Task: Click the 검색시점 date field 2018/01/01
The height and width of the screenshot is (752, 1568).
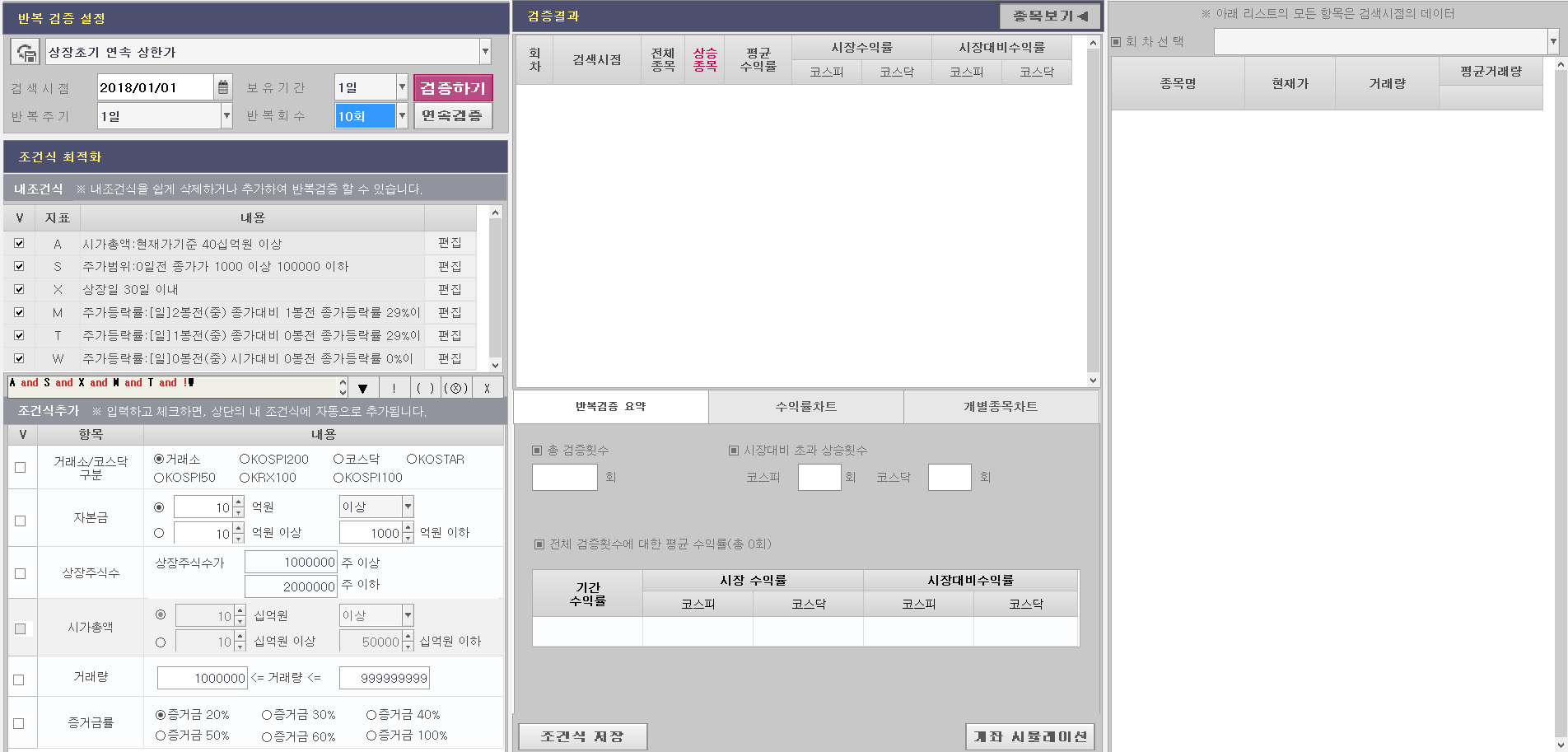Action: point(156,87)
